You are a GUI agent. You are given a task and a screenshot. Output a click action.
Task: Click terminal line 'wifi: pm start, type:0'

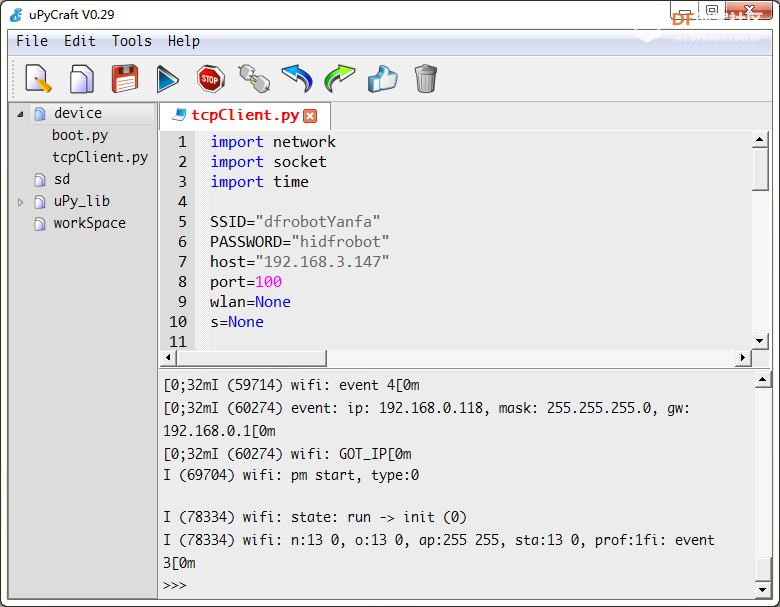click(291, 475)
